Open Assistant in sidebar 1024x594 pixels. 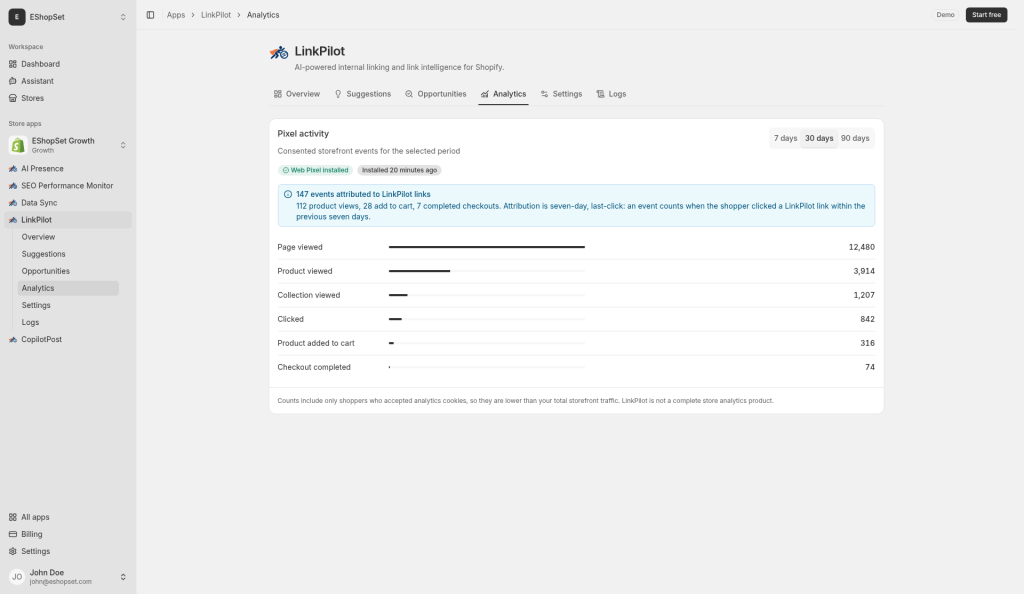point(68,81)
